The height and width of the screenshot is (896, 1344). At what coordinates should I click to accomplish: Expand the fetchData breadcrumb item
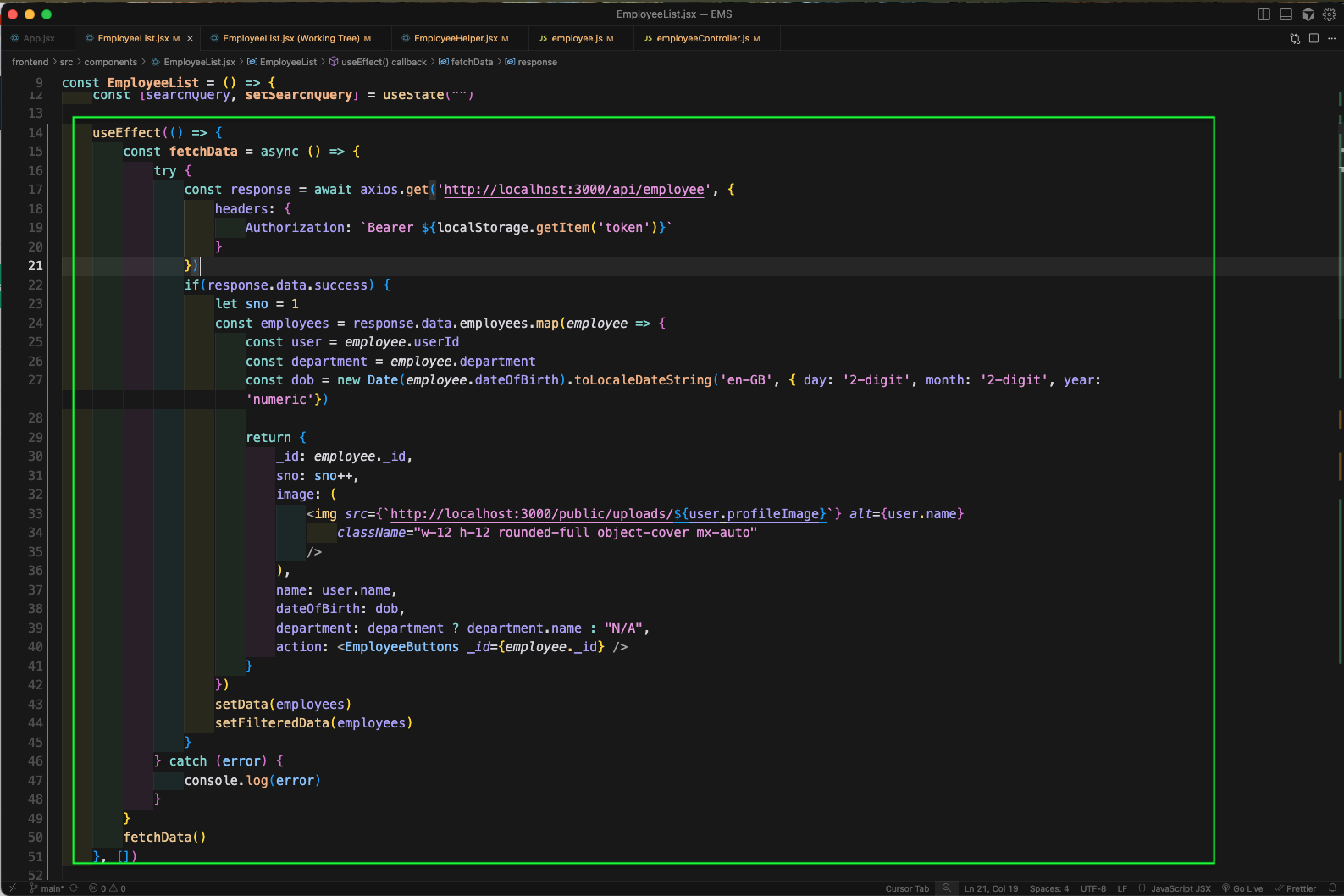pos(471,62)
